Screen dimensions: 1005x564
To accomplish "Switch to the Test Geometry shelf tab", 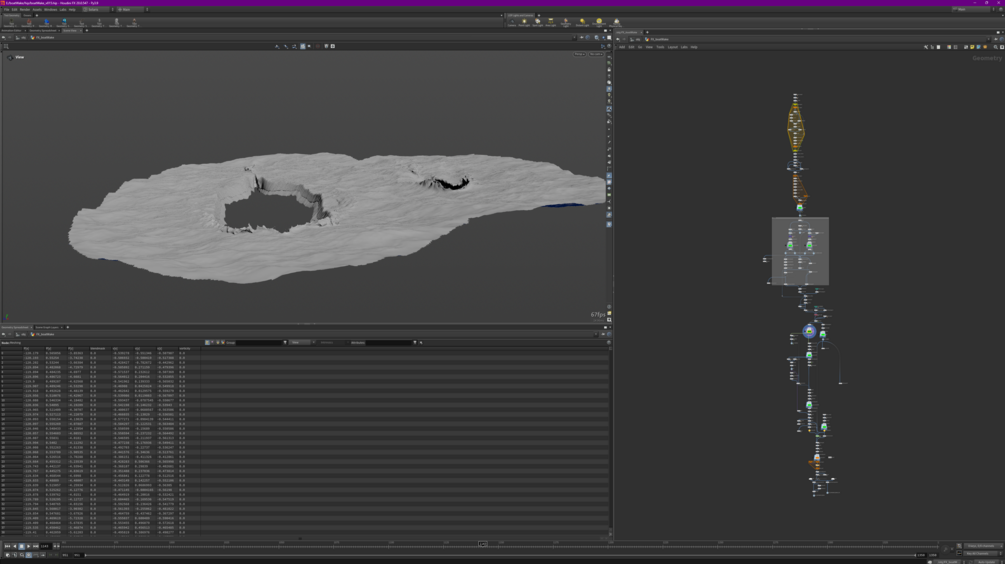I will [x=11, y=15].
